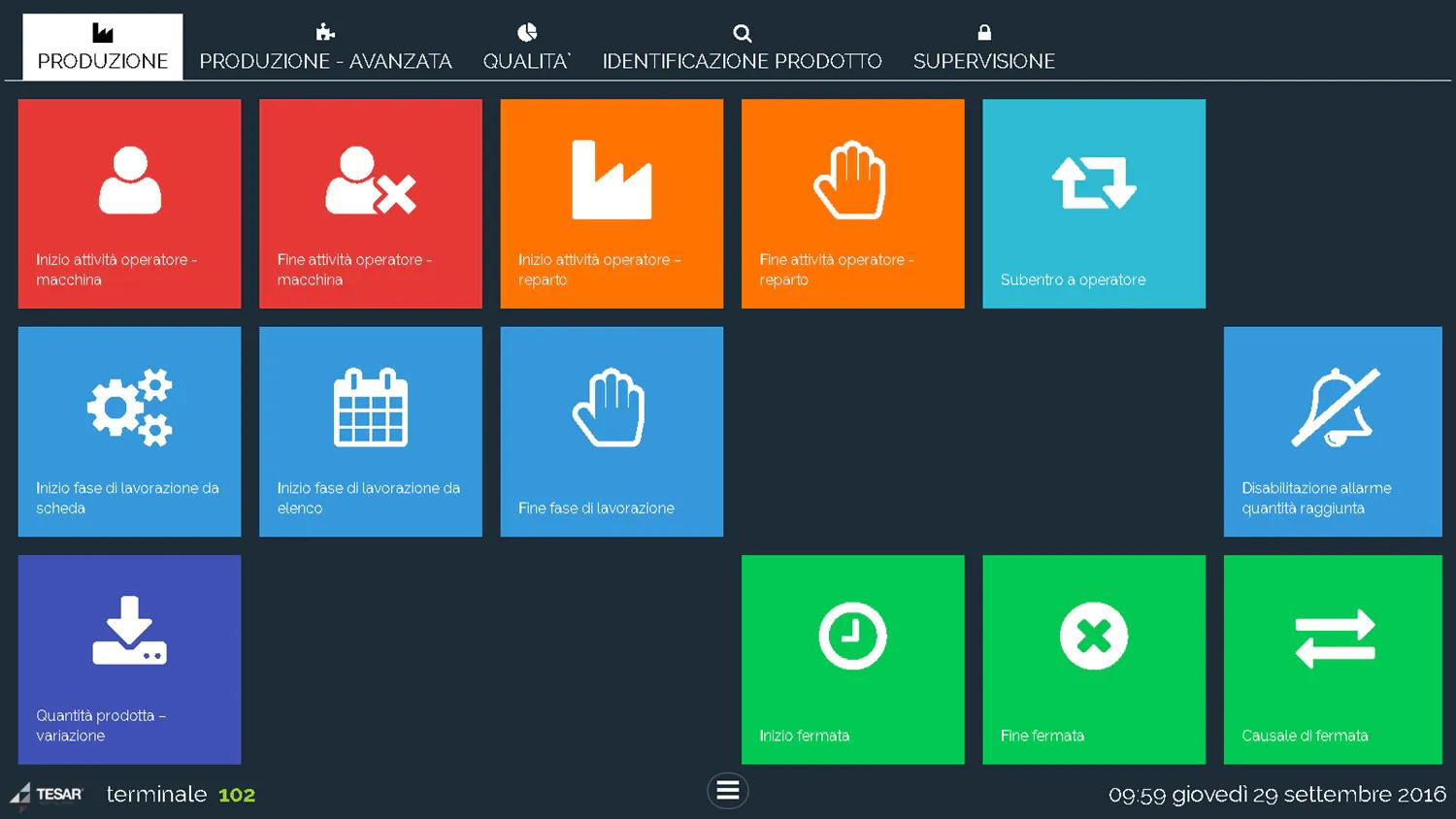Click the hand icon for Fine fase di lavorazione

(610, 408)
